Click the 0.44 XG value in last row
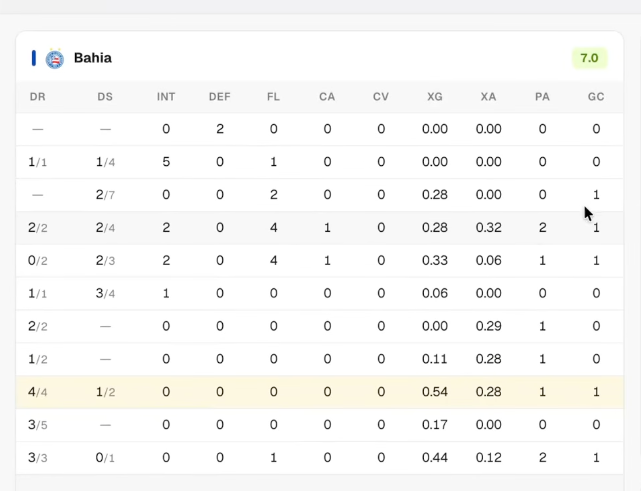This screenshot has width=641, height=491. (435, 457)
